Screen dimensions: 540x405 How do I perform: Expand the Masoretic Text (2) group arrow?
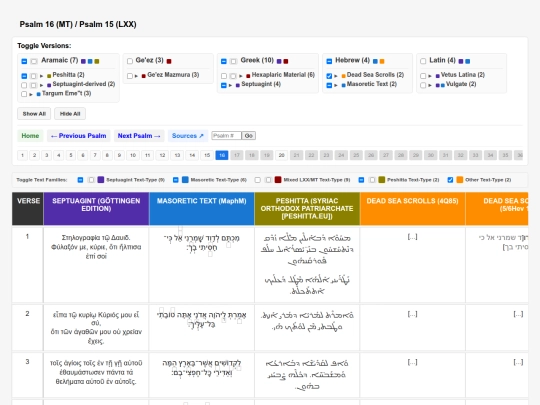coord(336,85)
